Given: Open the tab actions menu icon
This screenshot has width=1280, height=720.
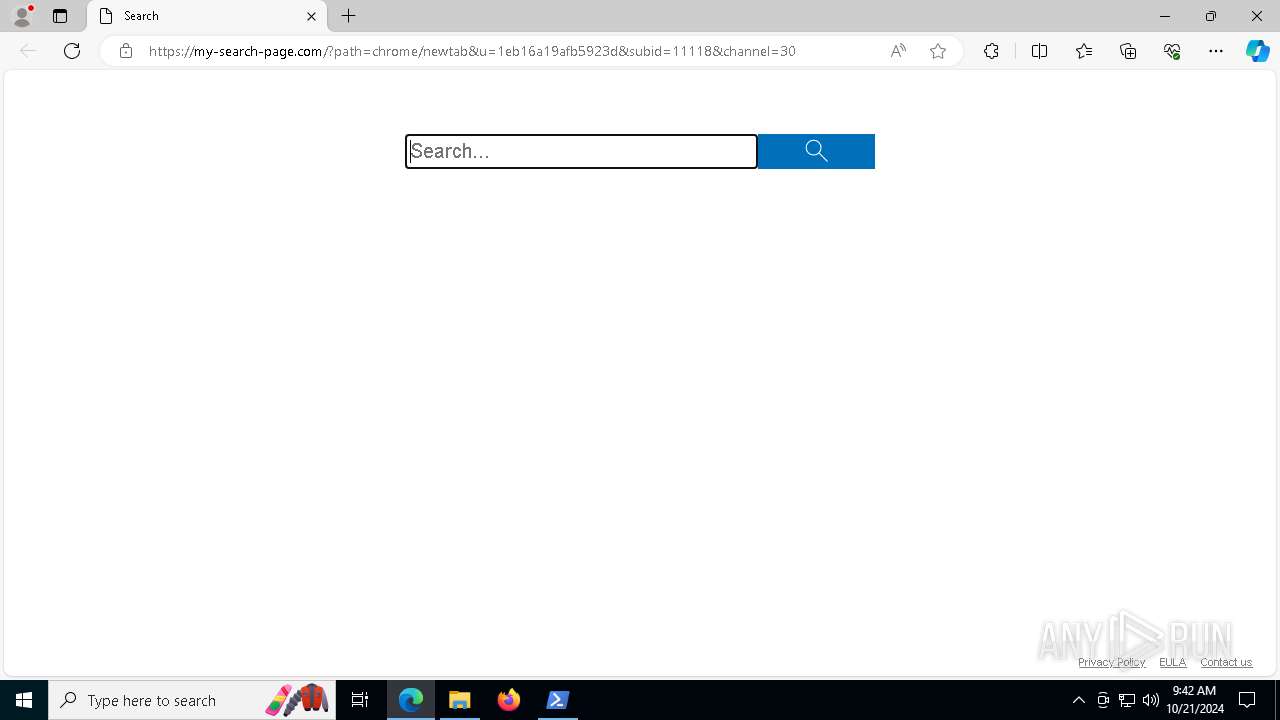Looking at the screenshot, I should [x=60, y=16].
